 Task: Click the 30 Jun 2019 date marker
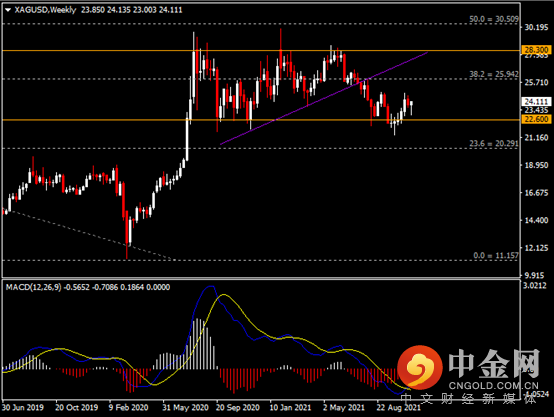click(x=23, y=407)
